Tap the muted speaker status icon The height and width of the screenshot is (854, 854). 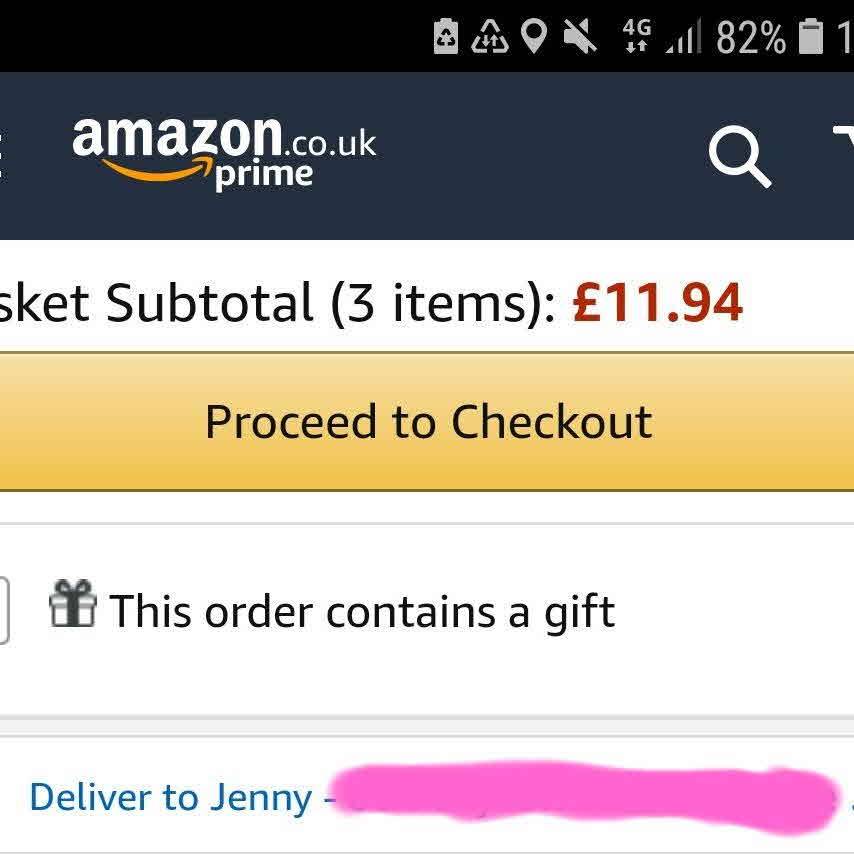(580, 37)
